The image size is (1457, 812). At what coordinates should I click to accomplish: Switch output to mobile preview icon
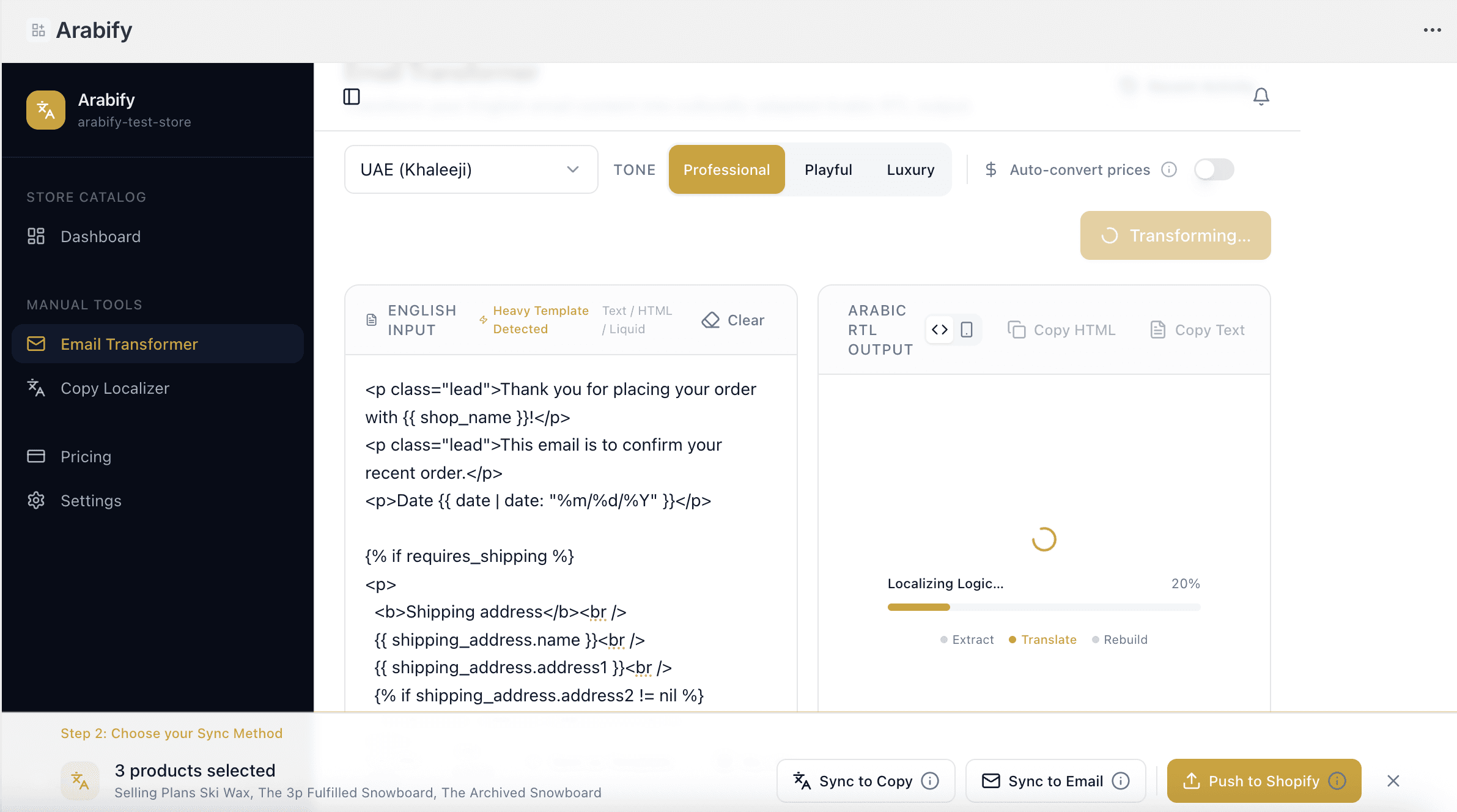(x=967, y=330)
